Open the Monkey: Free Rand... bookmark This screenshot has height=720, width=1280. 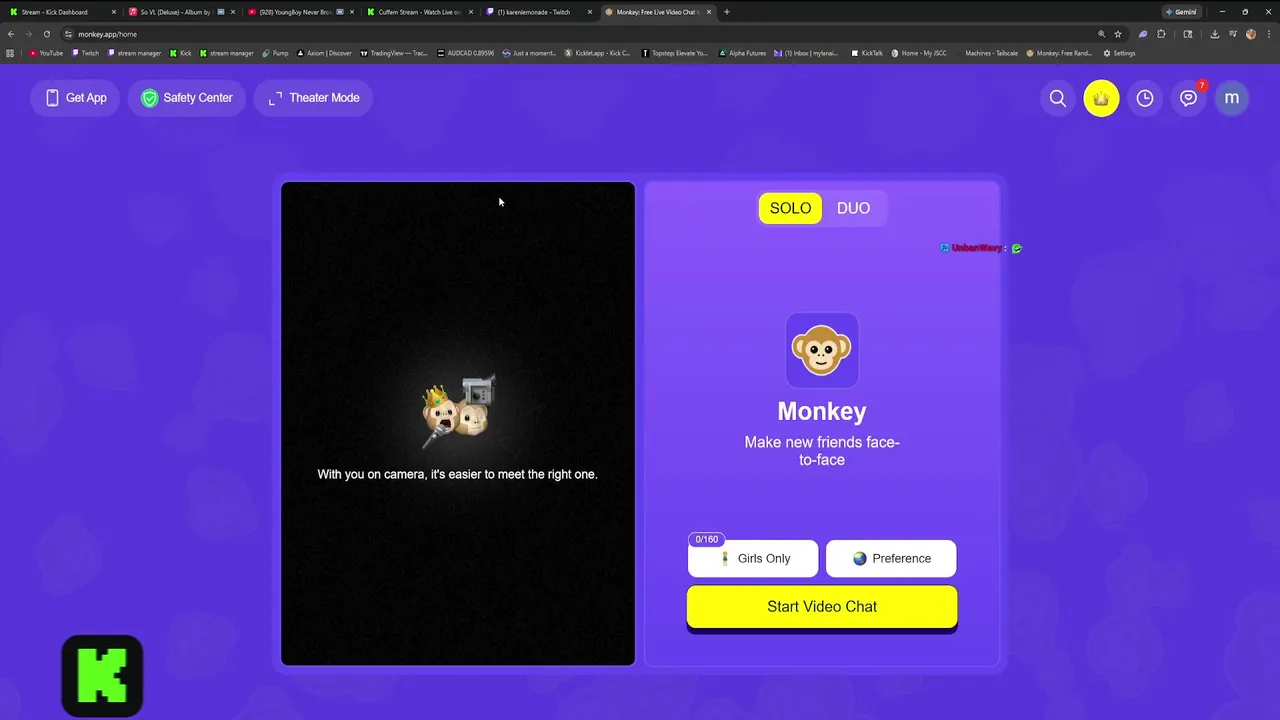pos(1059,53)
